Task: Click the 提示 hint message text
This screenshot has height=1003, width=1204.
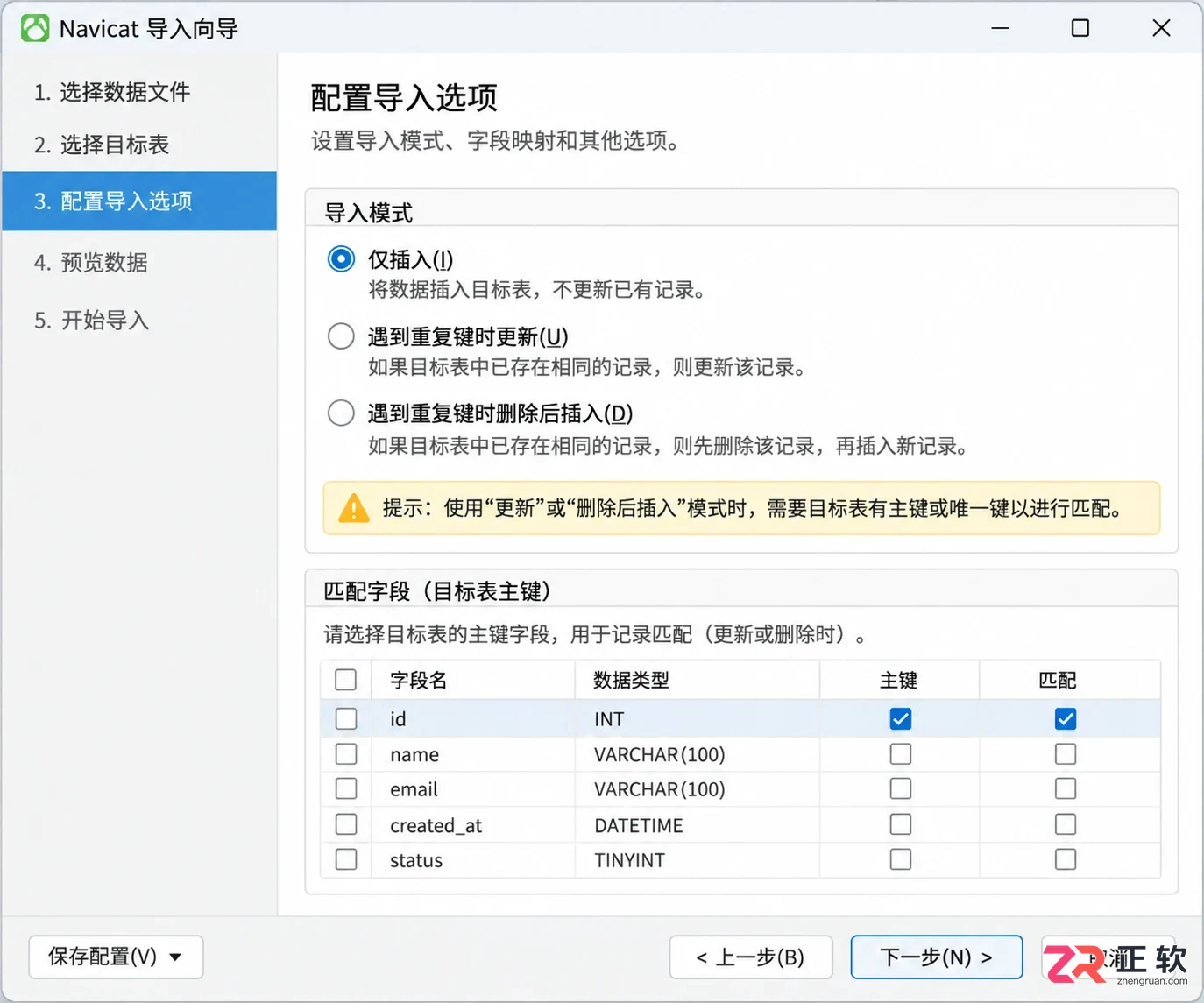Action: 754,508
